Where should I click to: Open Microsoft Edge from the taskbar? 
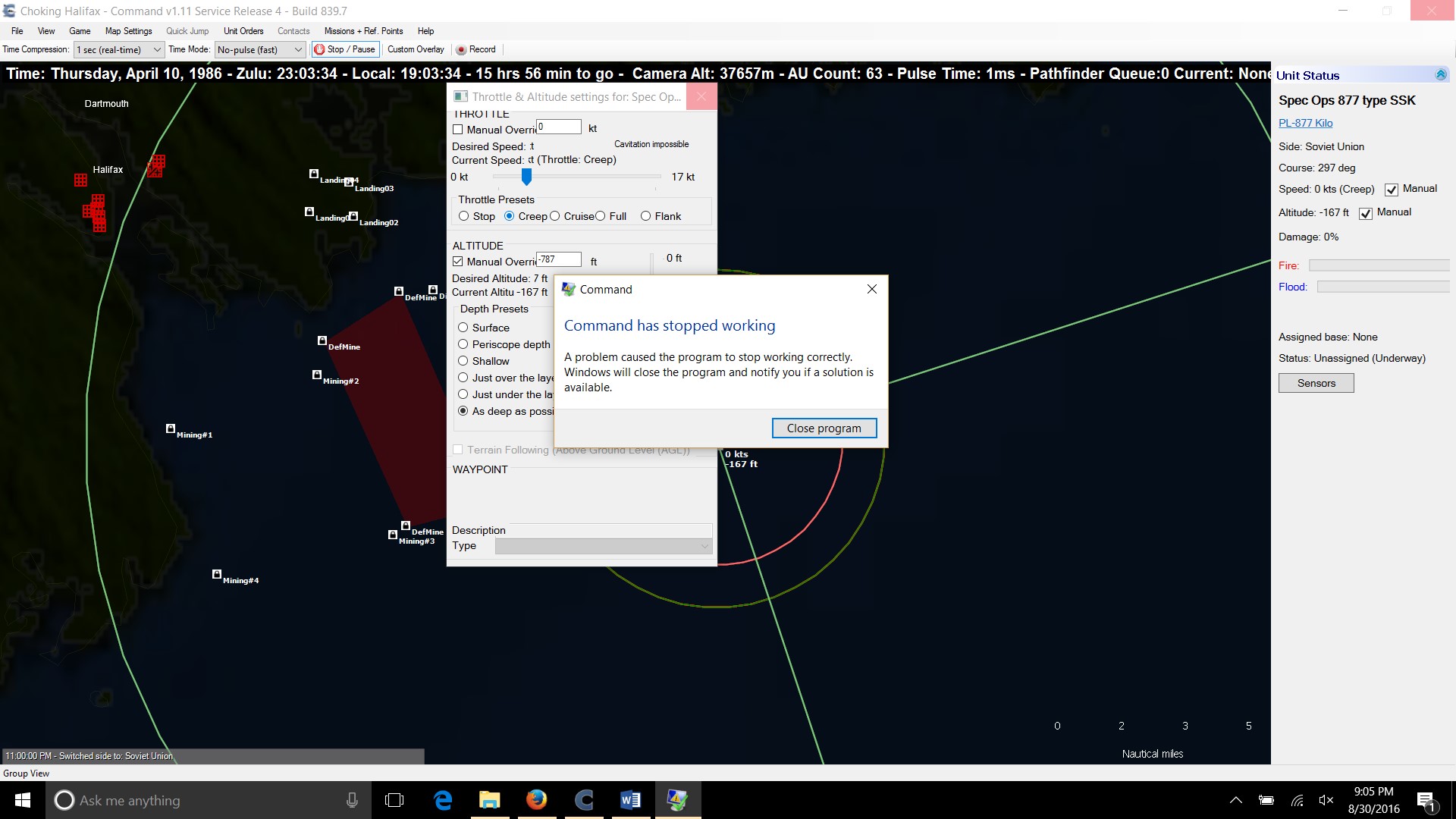point(443,800)
